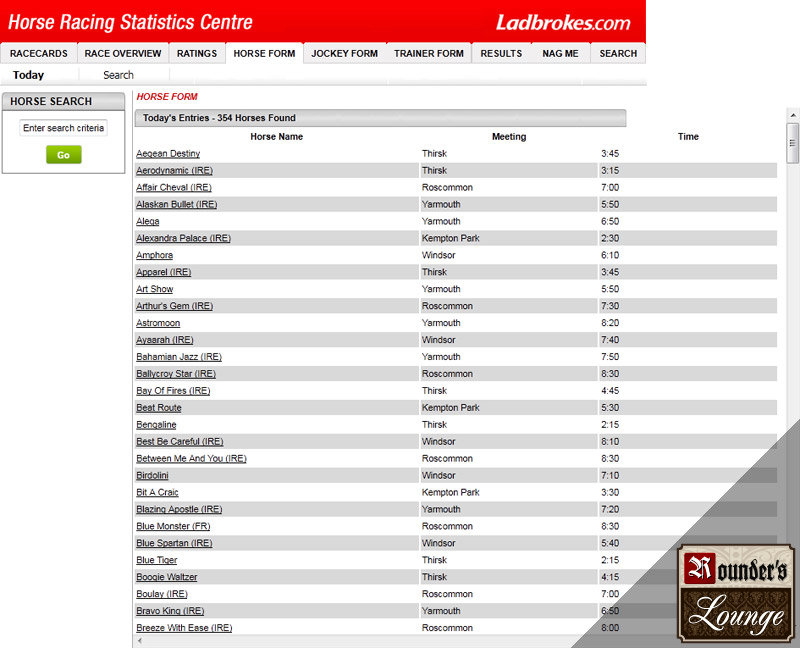The height and width of the screenshot is (648, 800).
Task: Open the RACECARDS tab
Action: click(38, 53)
